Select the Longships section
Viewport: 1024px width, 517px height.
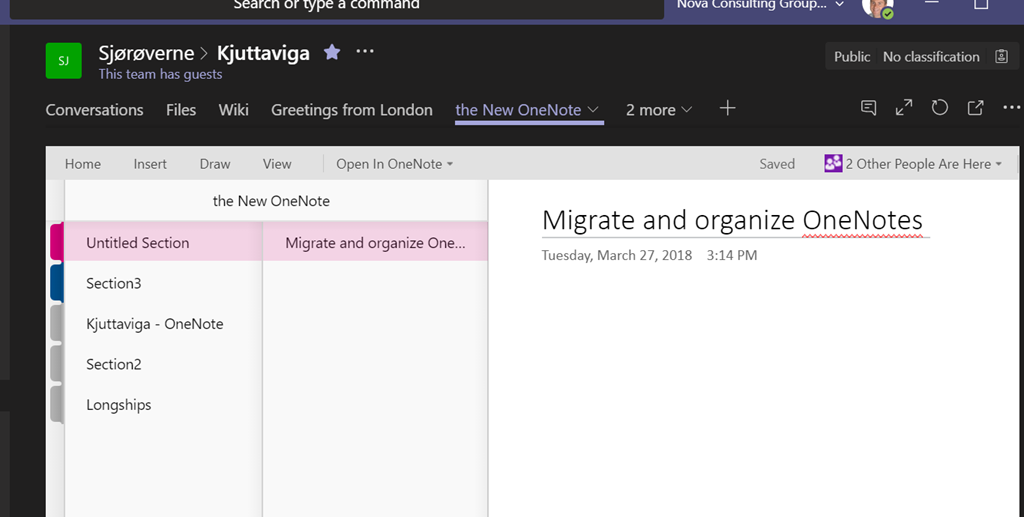tap(163, 405)
